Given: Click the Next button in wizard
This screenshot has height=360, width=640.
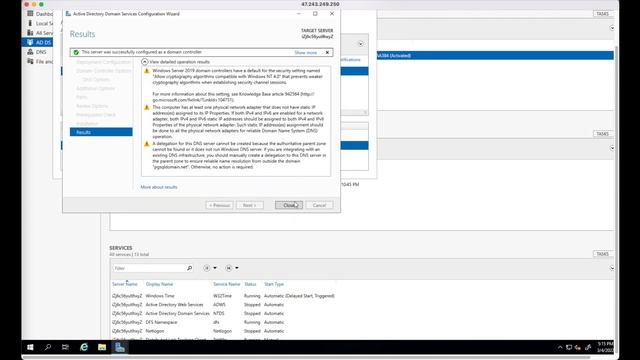Looking at the screenshot, I should tap(249, 205).
